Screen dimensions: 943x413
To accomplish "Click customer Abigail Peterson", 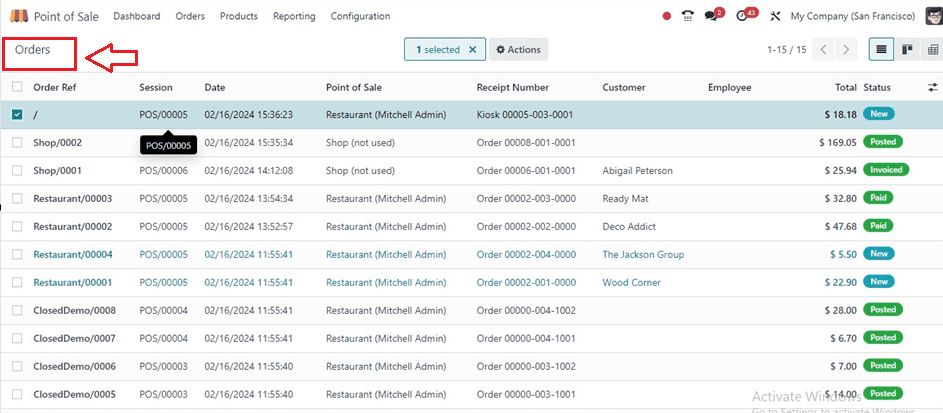I will 637,171.
